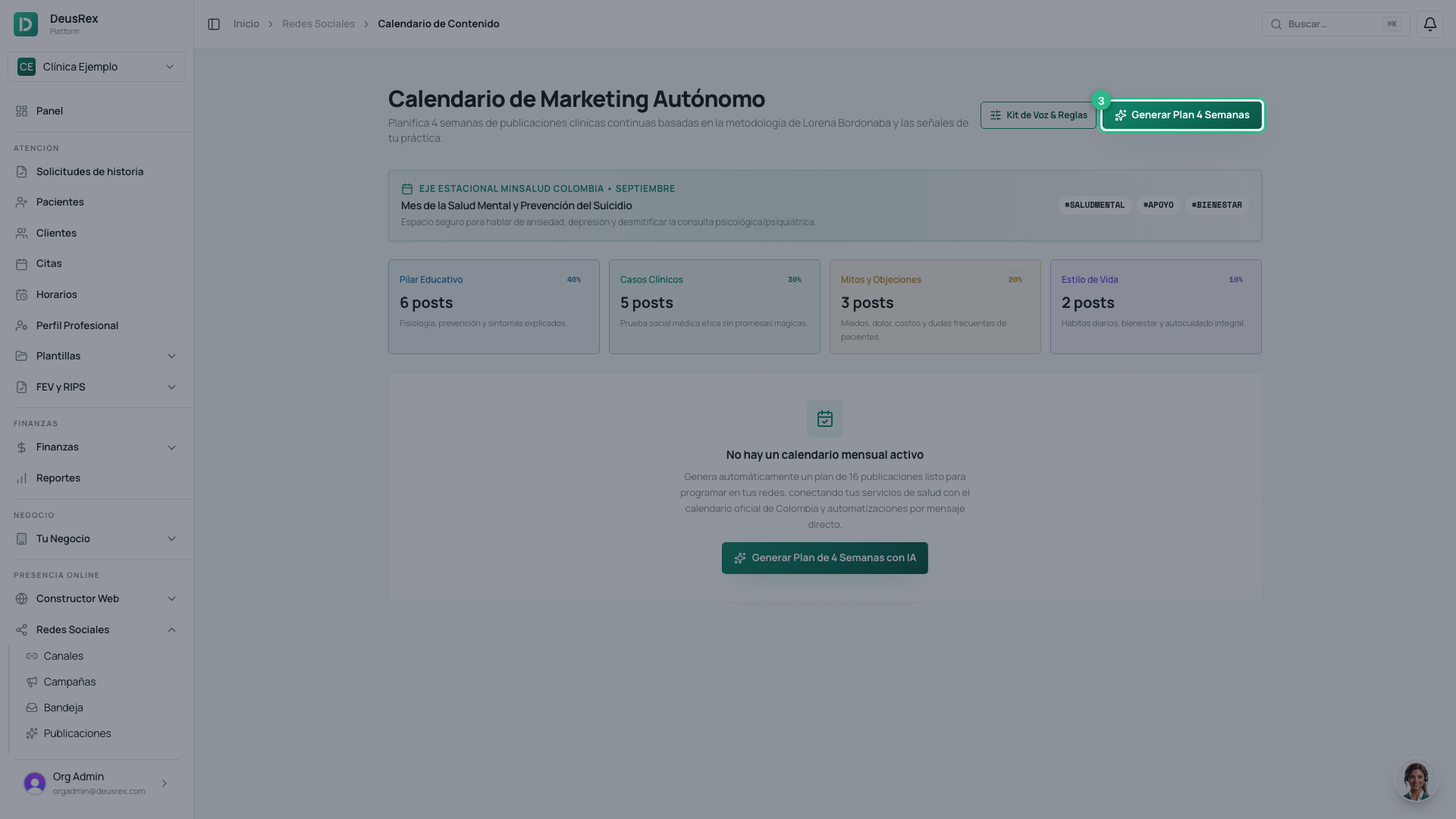The width and height of the screenshot is (1456, 819).
Task: Click the #BIENESTAR hashtag tag
Action: click(x=1216, y=206)
